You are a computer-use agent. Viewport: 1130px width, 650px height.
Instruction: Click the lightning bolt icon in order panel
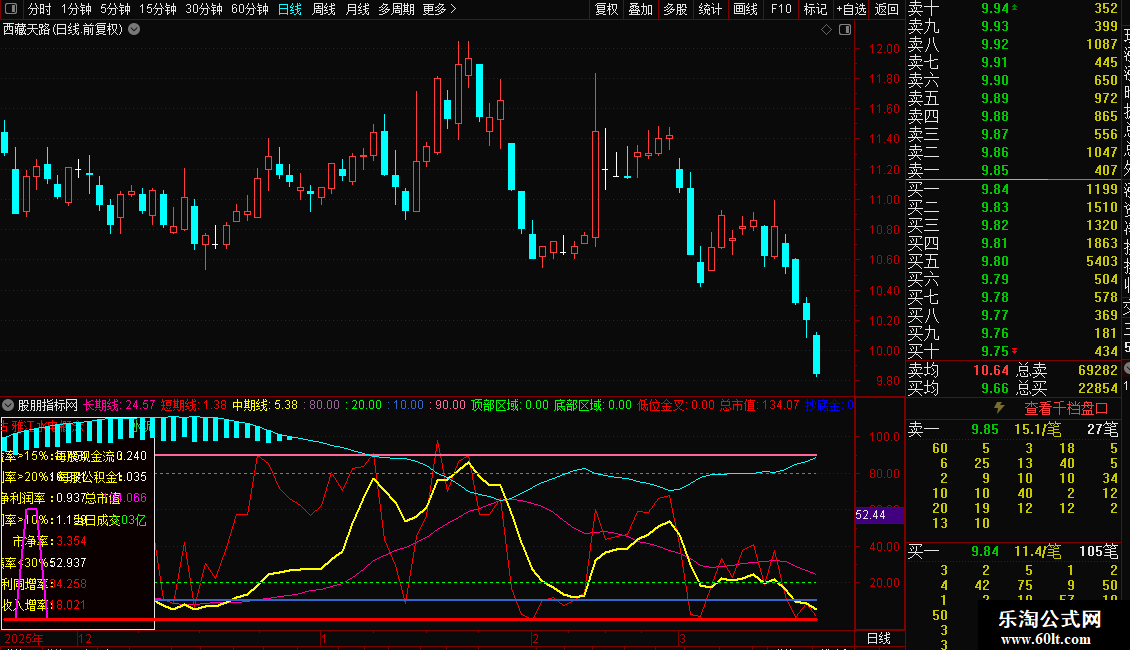[x=999, y=408]
